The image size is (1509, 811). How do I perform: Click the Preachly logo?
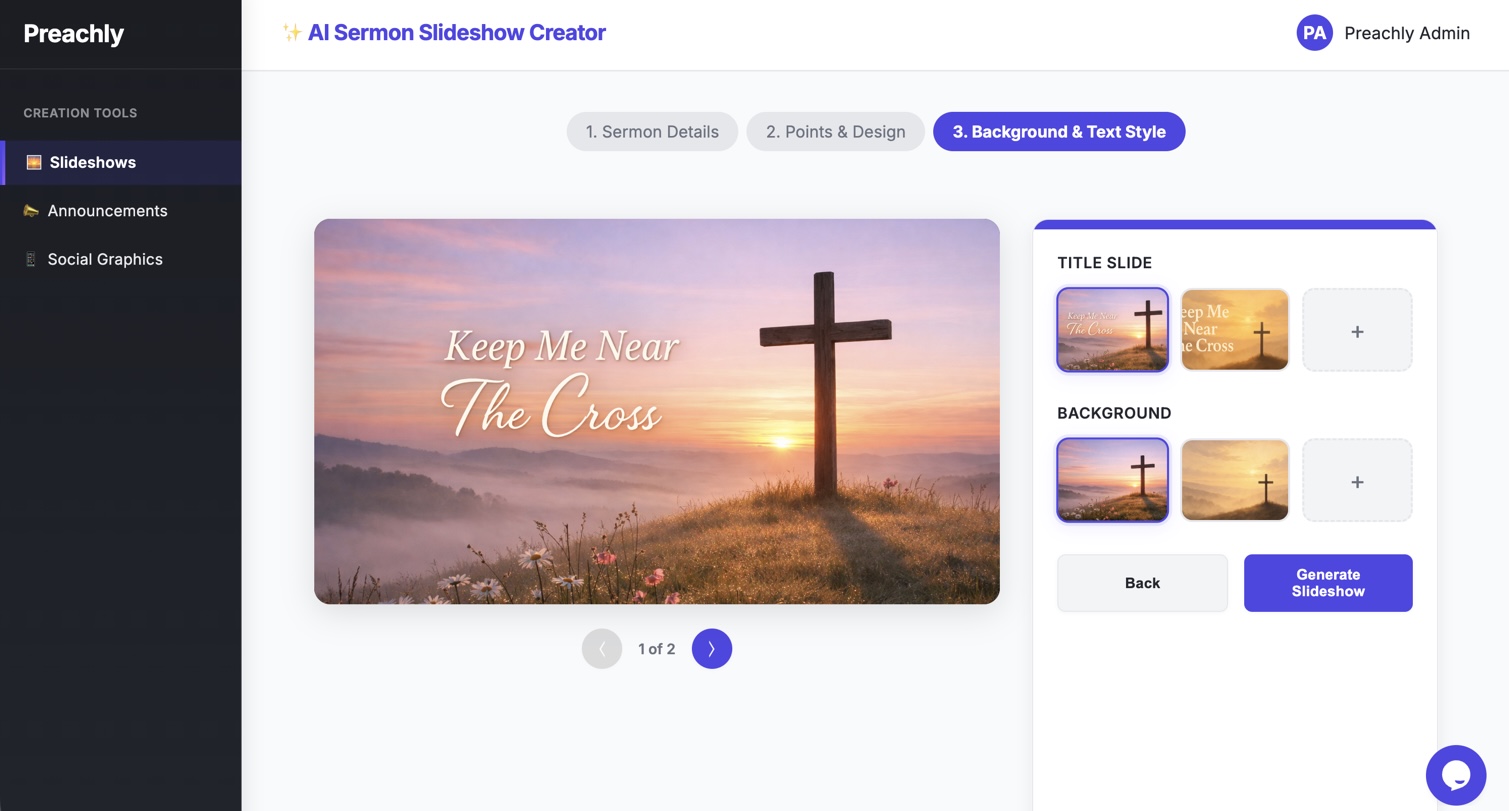pyautogui.click(x=74, y=34)
